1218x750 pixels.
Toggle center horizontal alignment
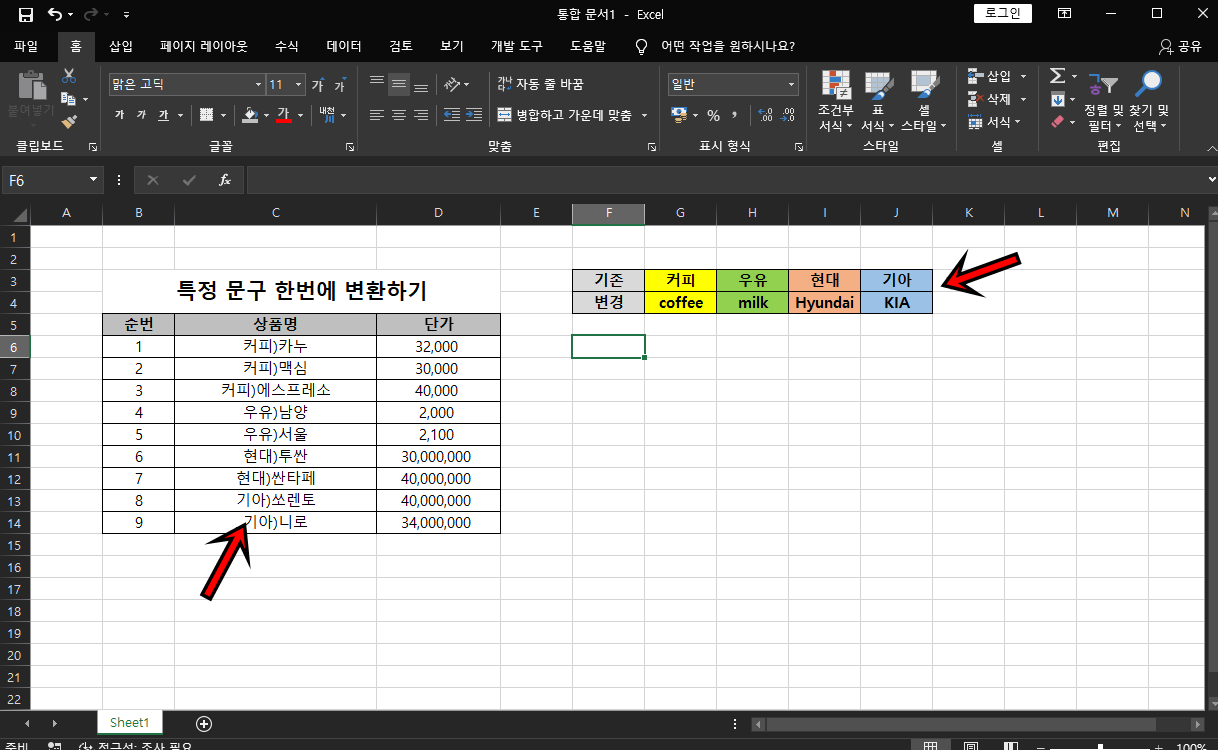[399, 115]
